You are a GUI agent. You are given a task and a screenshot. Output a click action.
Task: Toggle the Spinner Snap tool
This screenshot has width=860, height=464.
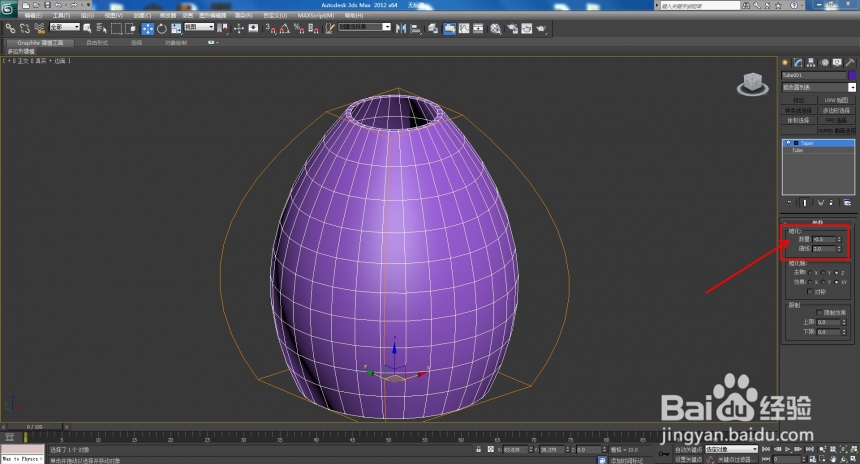(313, 28)
